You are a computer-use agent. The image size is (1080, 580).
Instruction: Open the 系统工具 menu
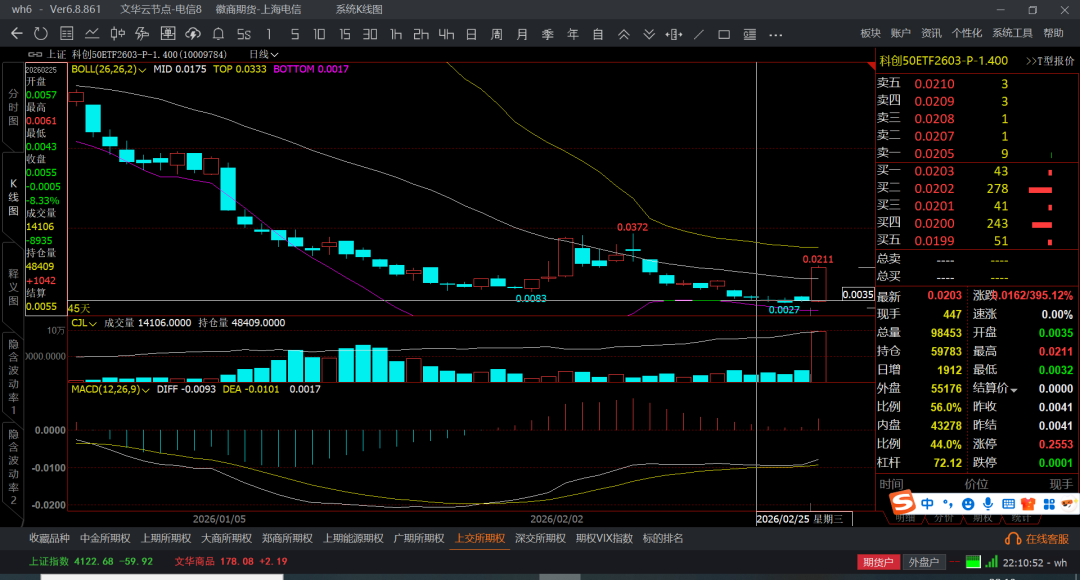click(x=1012, y=34)
